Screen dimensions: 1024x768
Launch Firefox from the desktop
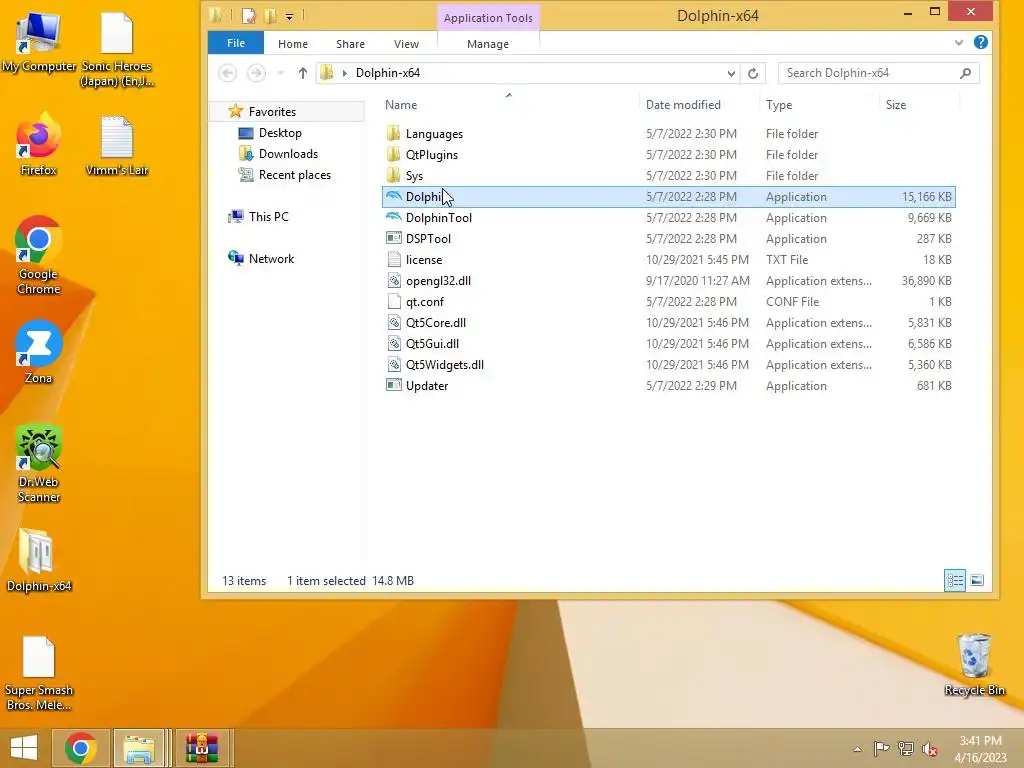coord(38,145)
